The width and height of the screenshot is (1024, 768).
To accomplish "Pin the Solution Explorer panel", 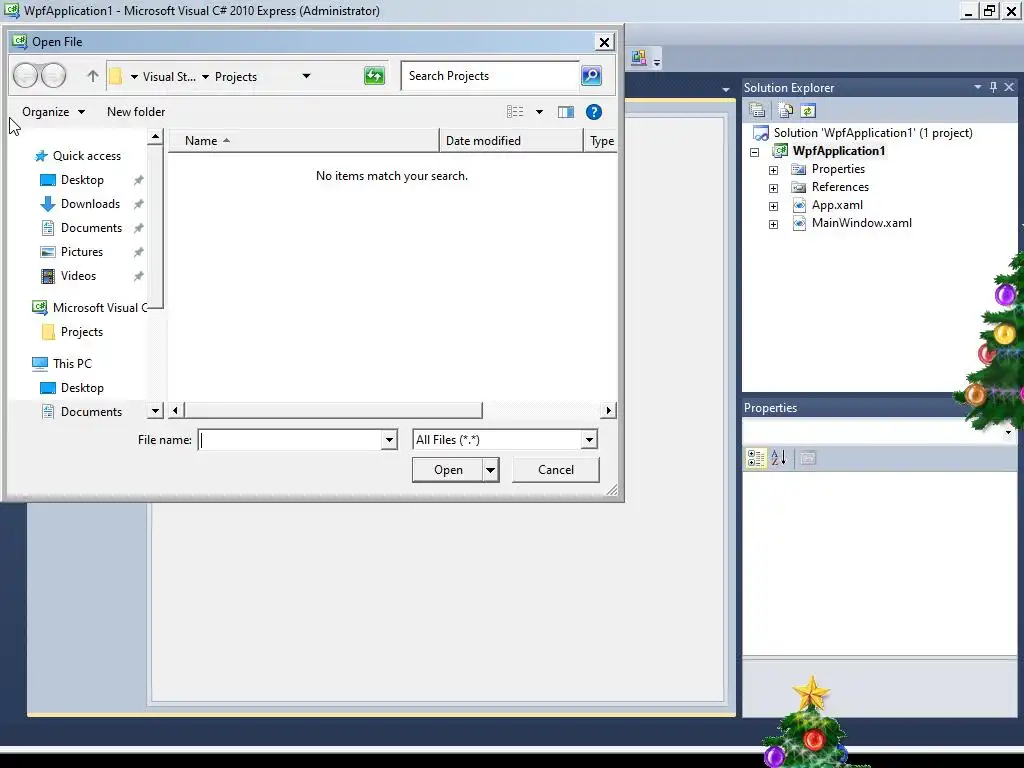I will point(993,87).
